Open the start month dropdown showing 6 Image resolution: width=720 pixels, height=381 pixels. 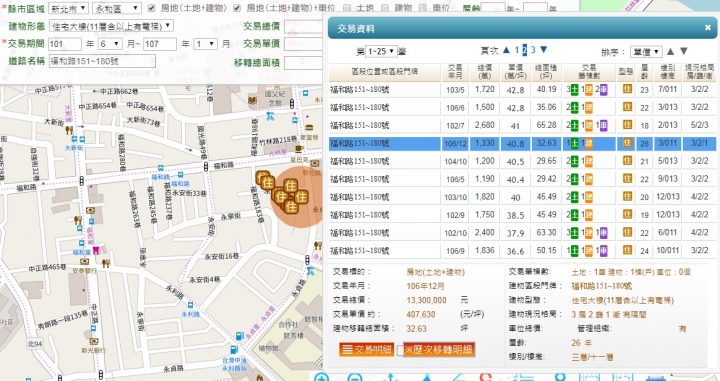[x=110, y=44]
